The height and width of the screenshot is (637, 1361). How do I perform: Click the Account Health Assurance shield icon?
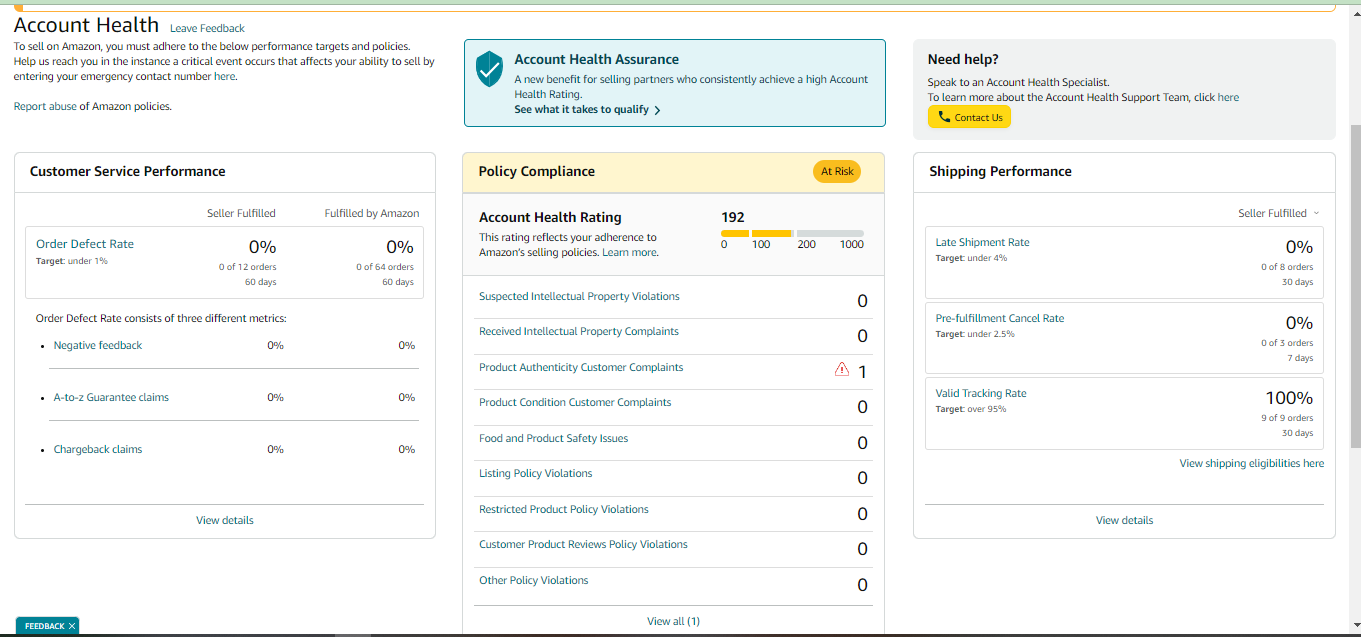[x=489, y=69]
